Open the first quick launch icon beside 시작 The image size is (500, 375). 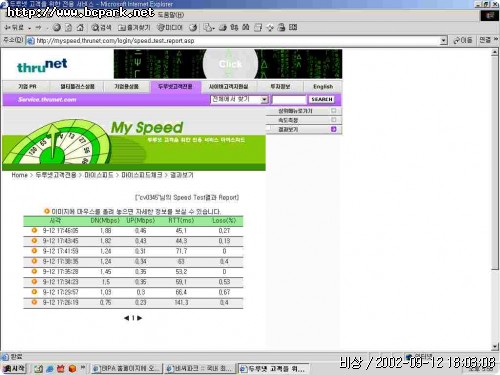[38, 369]
